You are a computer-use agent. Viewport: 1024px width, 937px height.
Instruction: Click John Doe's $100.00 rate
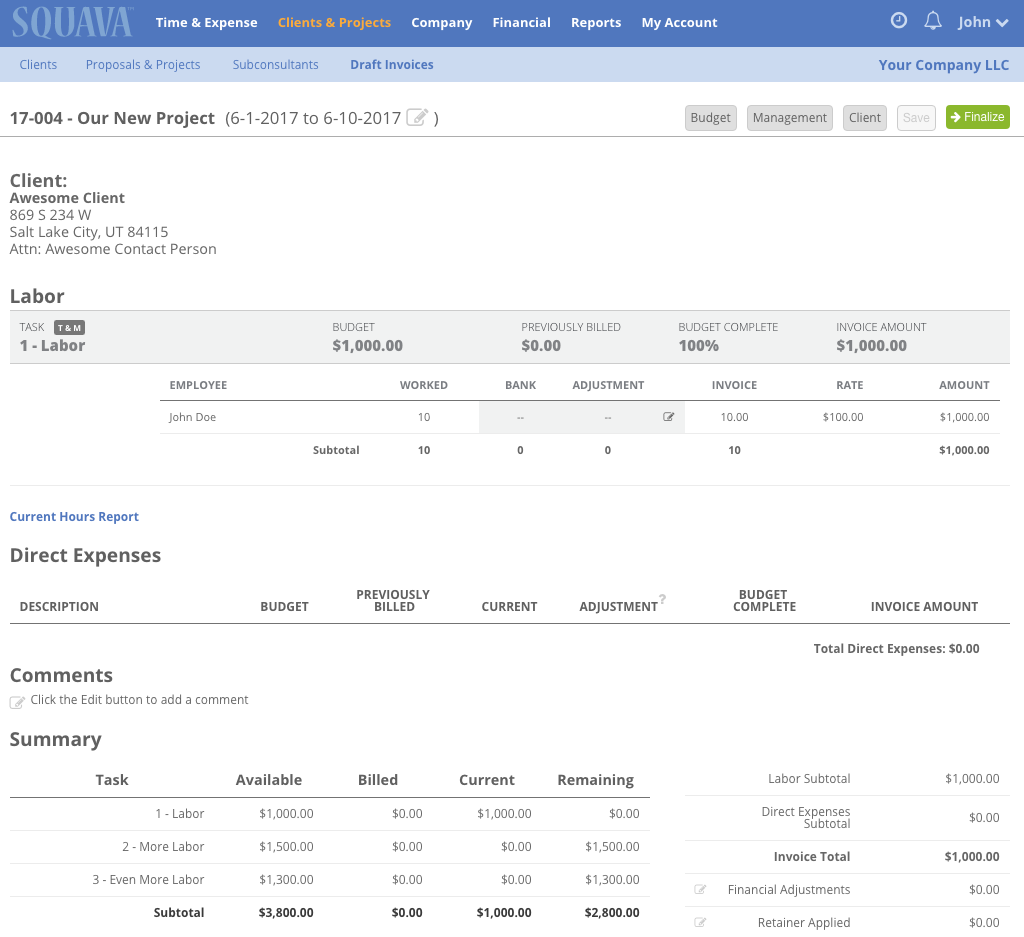[x=842, y=417]
